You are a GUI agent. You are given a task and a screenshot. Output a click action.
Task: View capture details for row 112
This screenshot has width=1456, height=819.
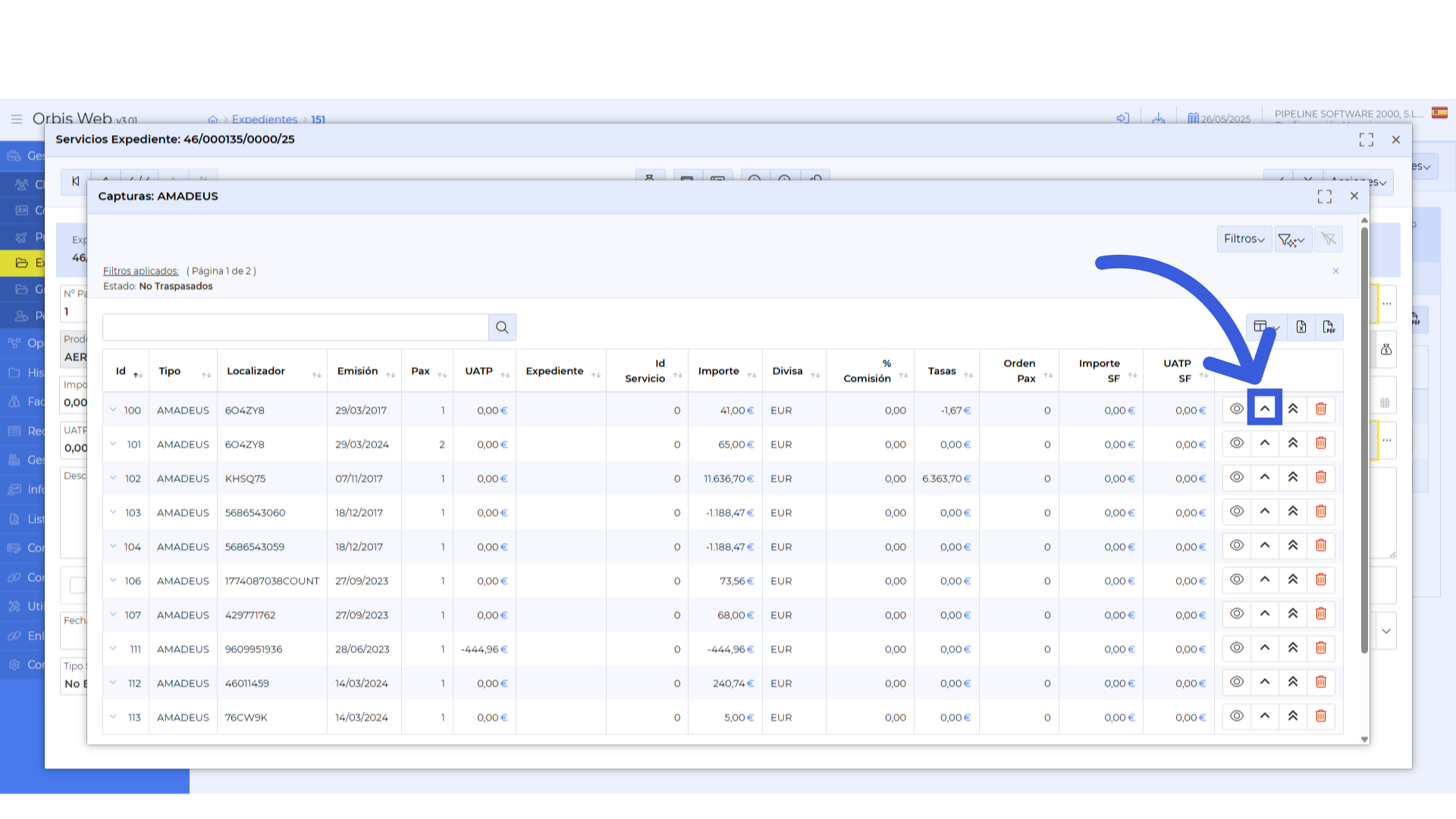pyautogui.click(x=1236, y=682)
